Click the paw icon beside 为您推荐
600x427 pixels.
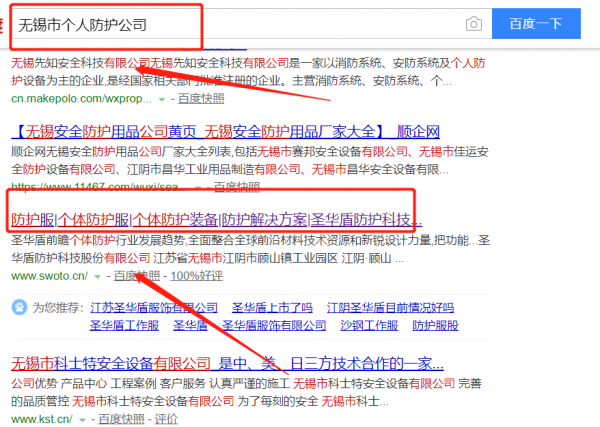point(18,308)
